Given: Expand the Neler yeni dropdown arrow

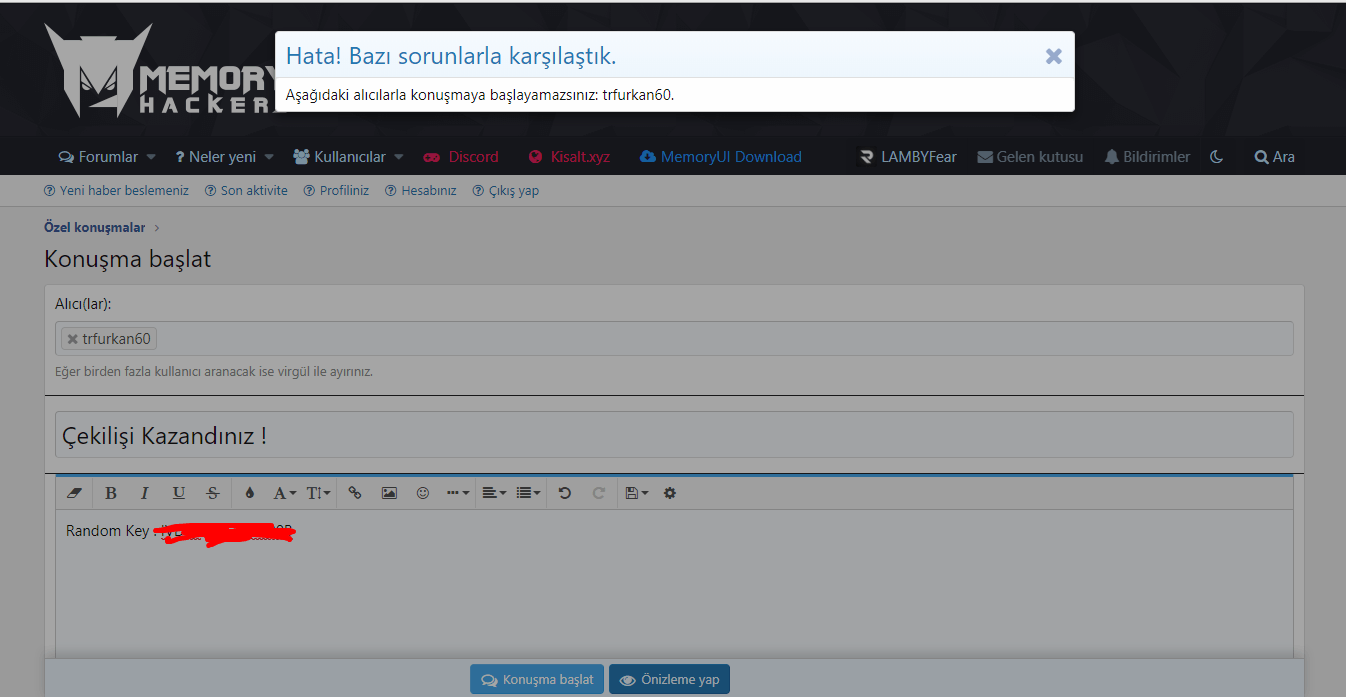Looking at the screenshot, I should tap(269, 157).
